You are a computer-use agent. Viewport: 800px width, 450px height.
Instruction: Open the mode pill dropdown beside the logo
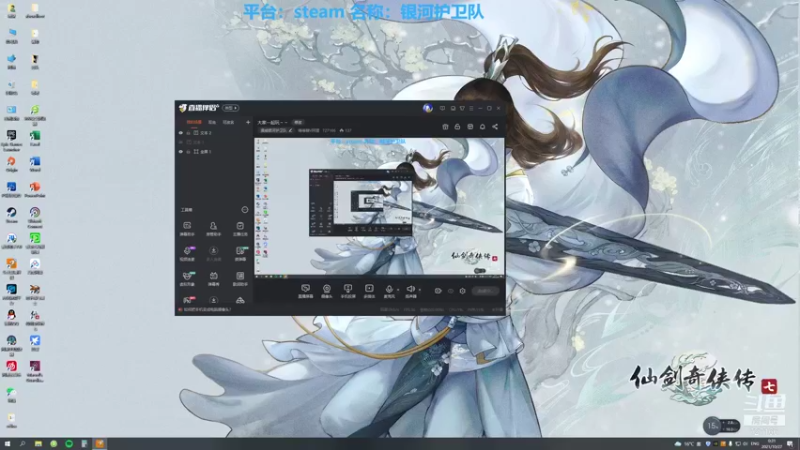231,108
